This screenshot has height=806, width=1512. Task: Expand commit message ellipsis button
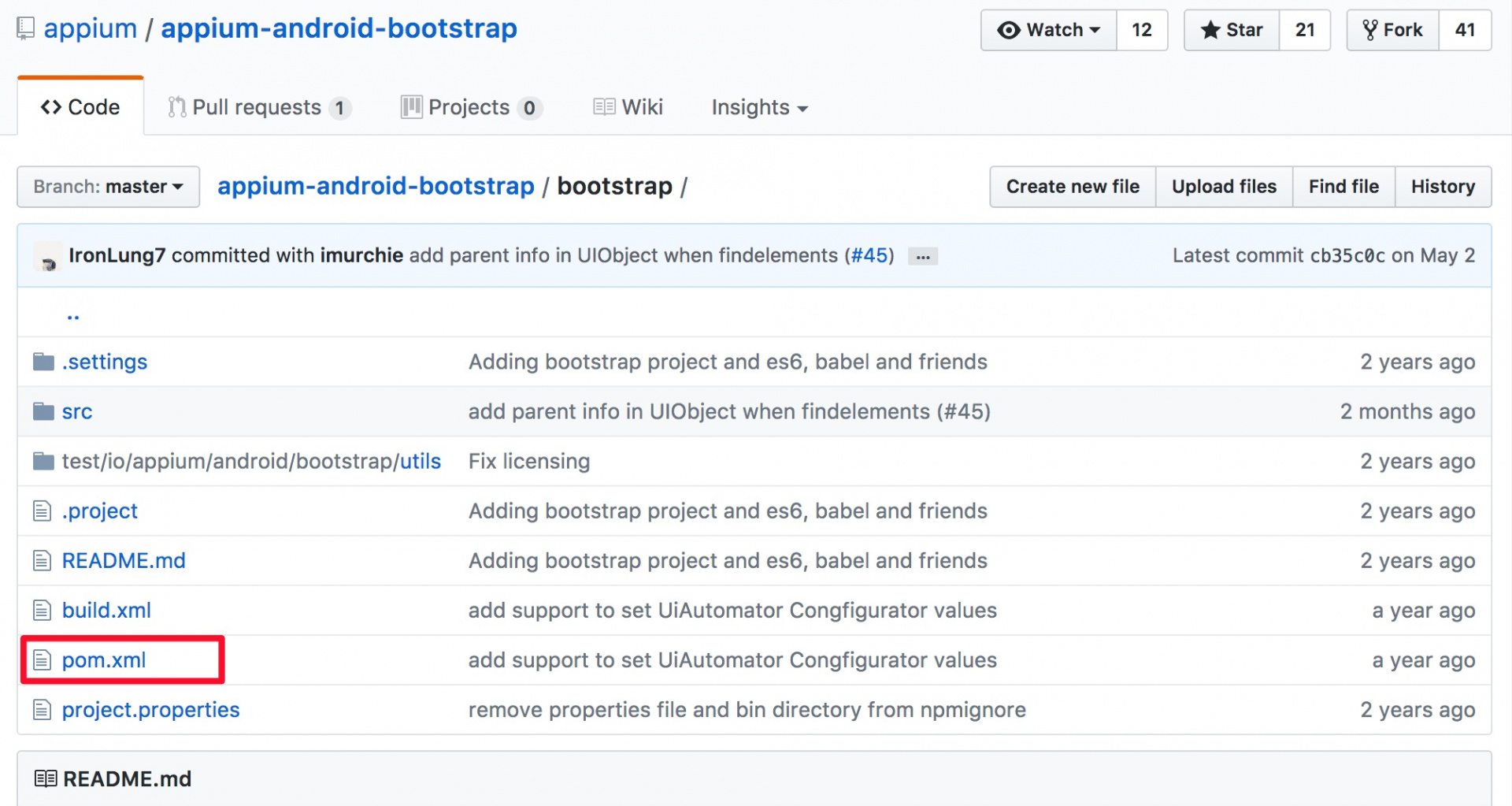pos(923,256)
